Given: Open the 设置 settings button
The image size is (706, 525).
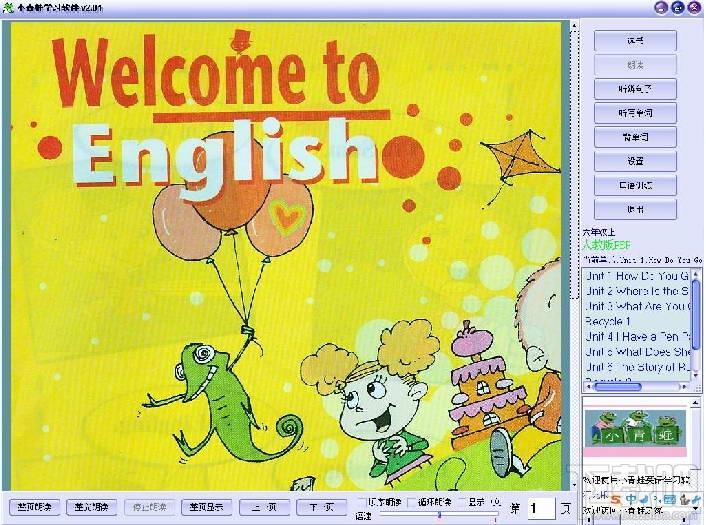Looking at the screenshot, I should pos(635,161).
